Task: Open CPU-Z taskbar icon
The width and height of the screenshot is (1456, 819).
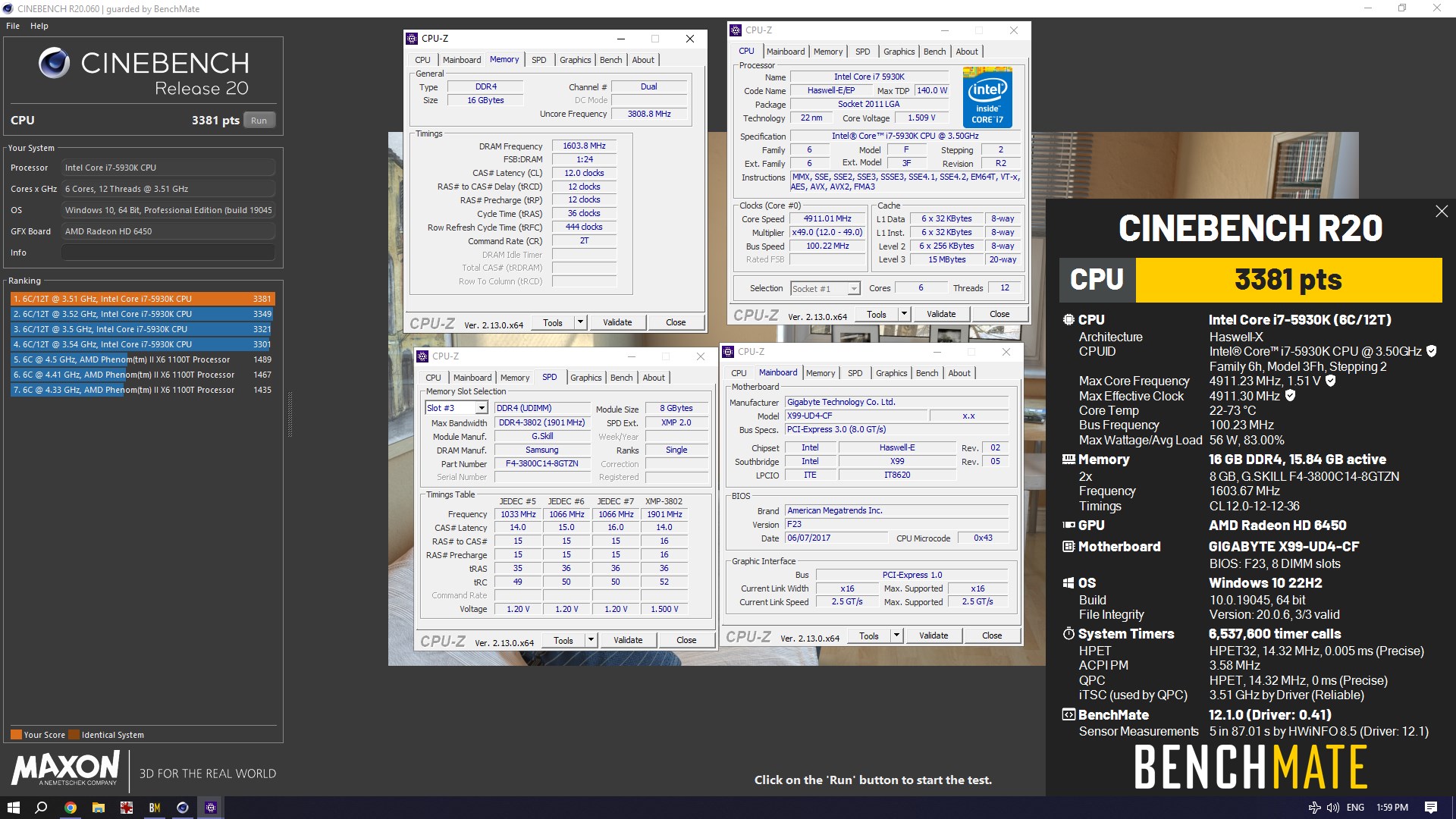Action: point(211,808)
